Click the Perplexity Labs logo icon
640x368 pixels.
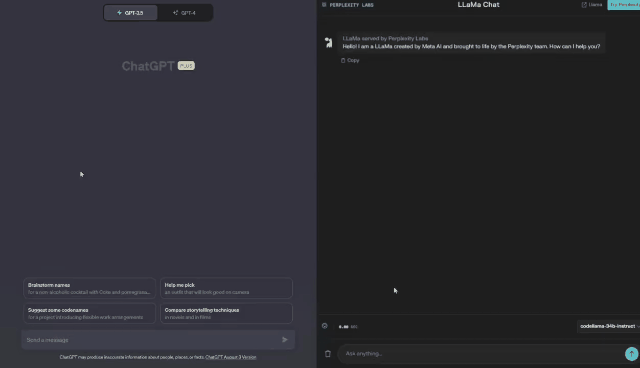[x=324, y=5]
